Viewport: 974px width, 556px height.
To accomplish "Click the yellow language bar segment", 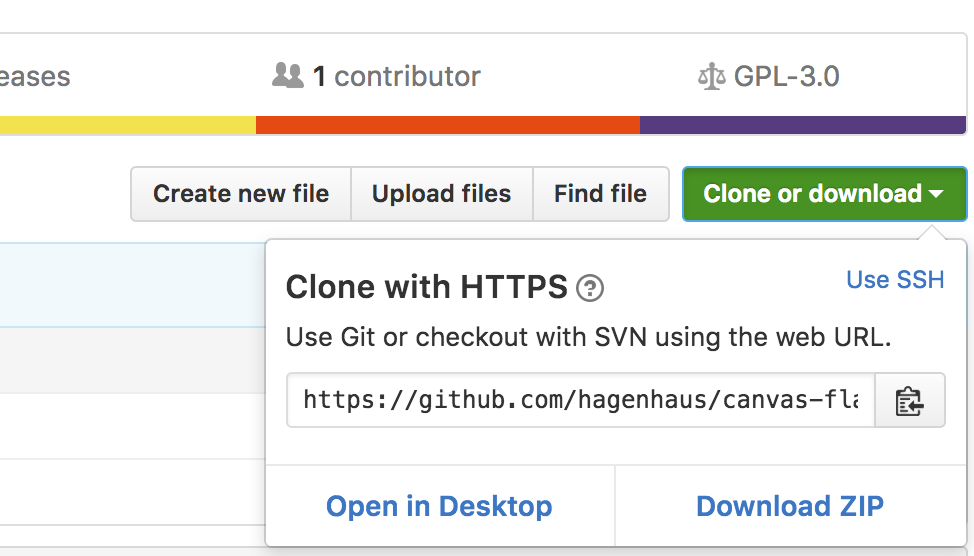I will coord(127,125).
